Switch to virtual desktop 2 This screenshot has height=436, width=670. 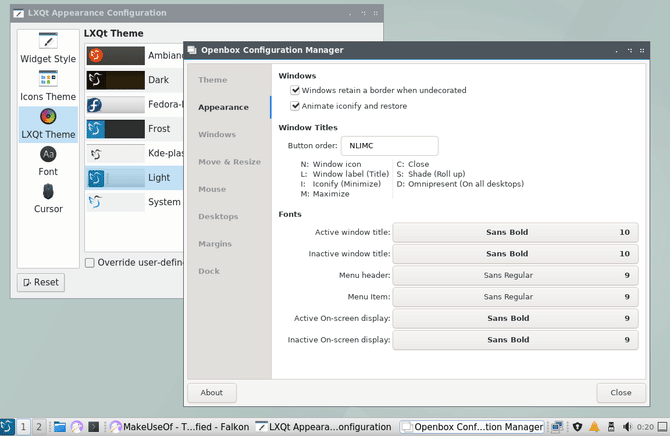pos(39,427)
